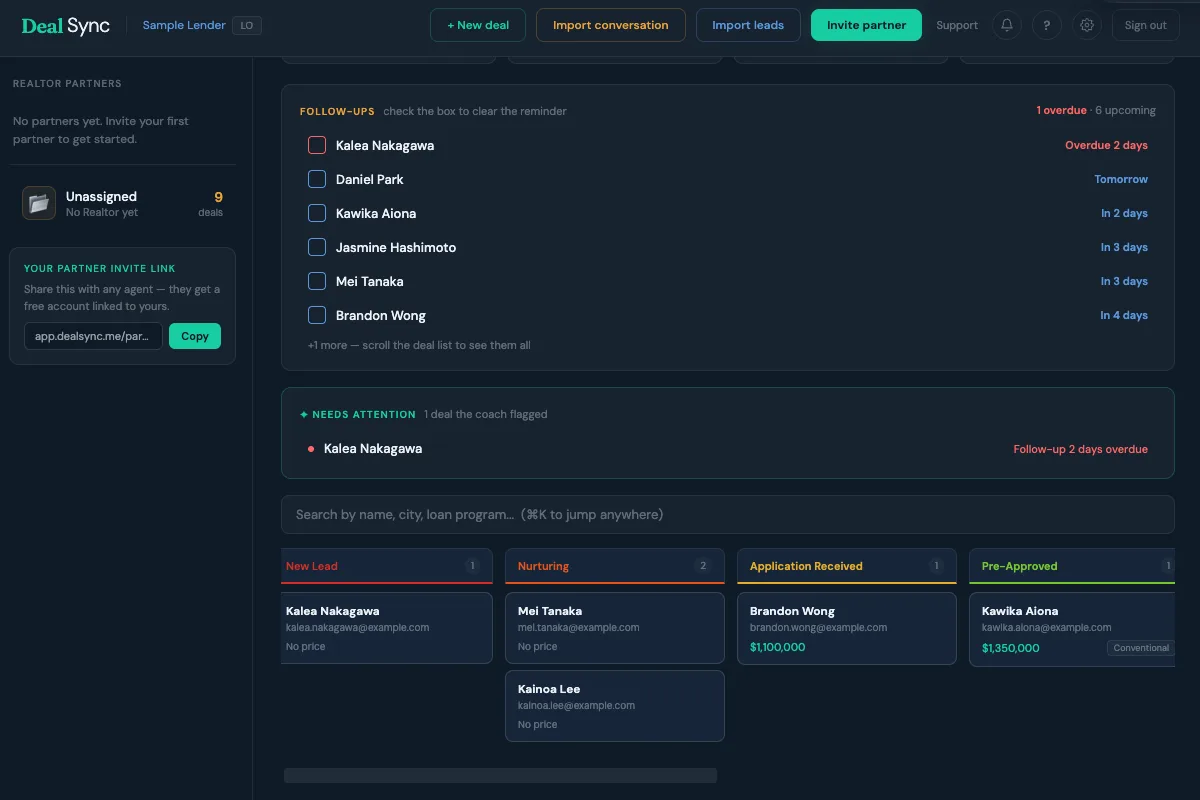Click the Deal Sync logo

point(66,25)
